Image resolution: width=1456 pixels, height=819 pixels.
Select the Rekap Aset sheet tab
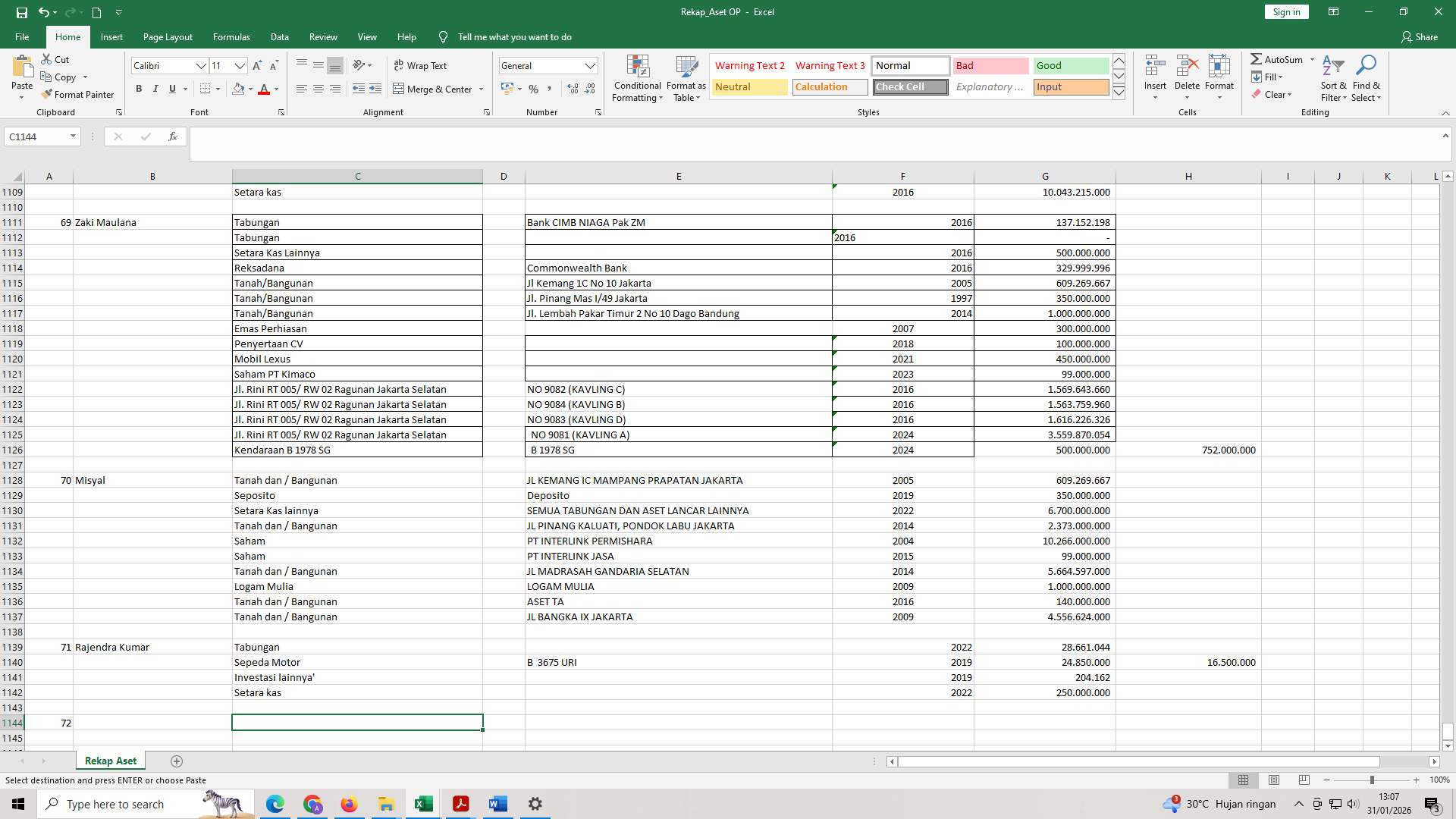pyautogui.click(x=110, y=761)
